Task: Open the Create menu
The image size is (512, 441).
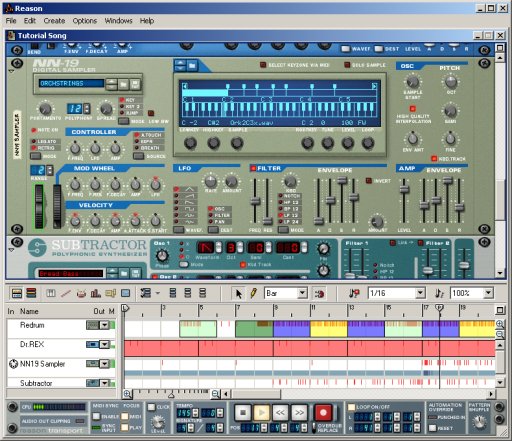Action: tap(54, 21)
